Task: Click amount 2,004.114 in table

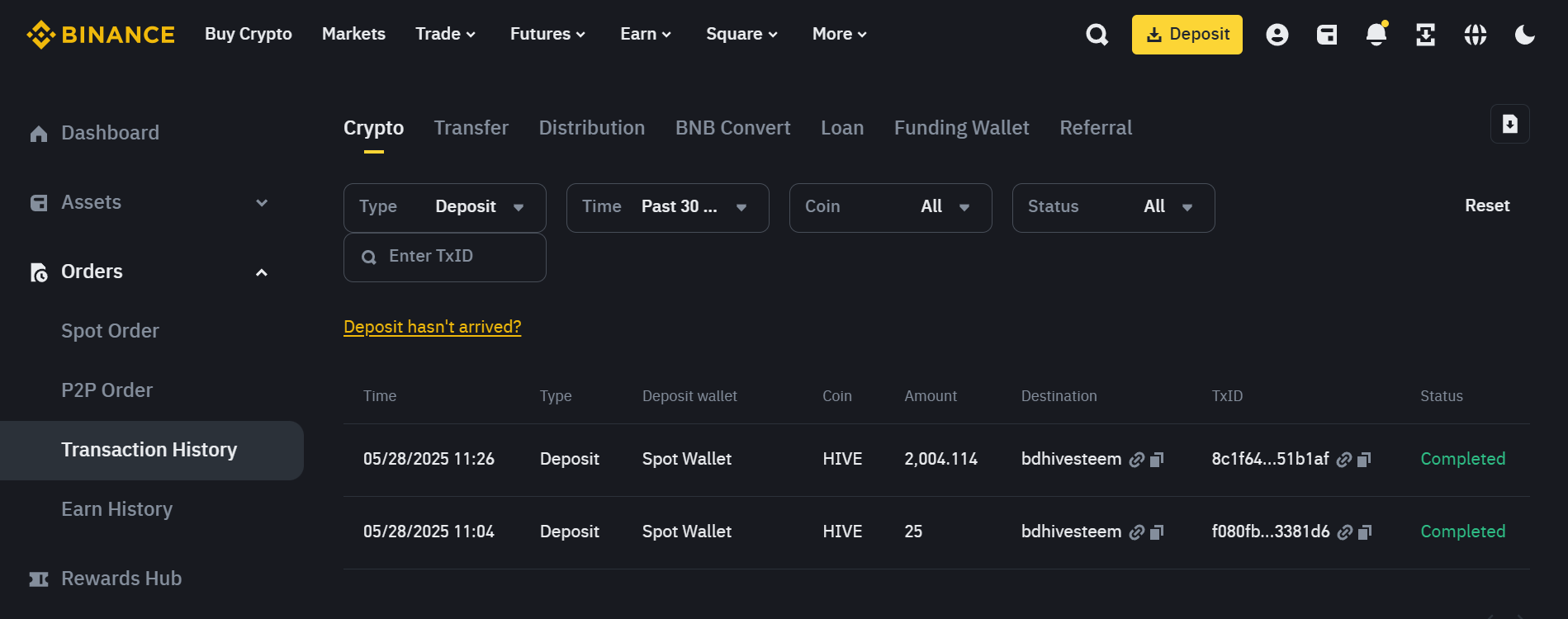Action: [940, 459]
